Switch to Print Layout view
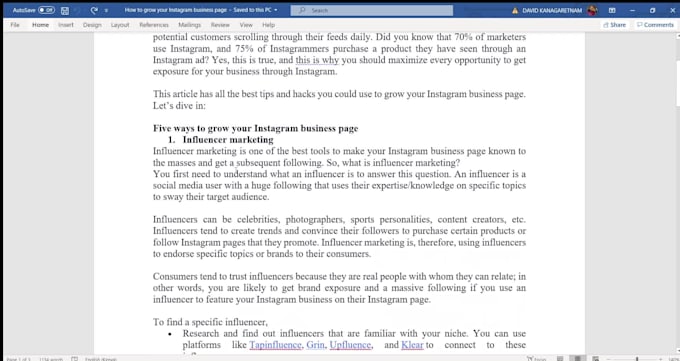This screenshot has height=361, width=680. pyautogui.click(x=578, y=358)
